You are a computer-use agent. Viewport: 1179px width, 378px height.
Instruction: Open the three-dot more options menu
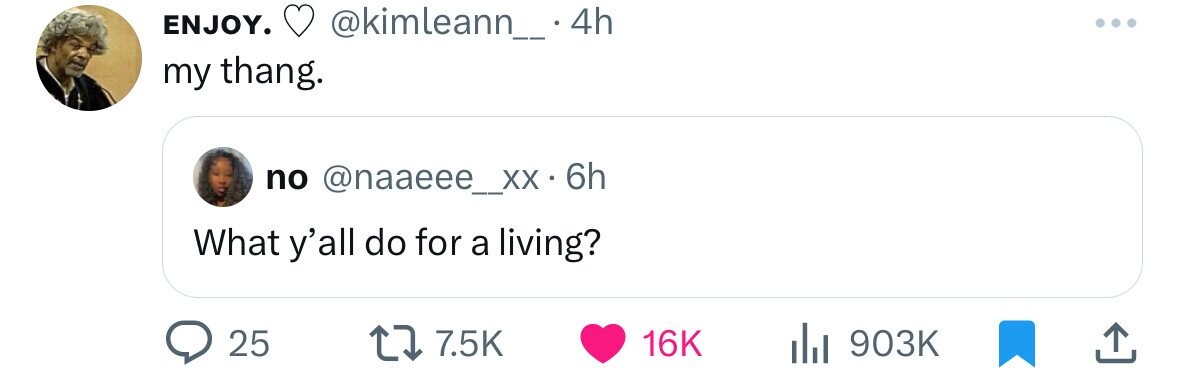click(x=1116, y=23)
